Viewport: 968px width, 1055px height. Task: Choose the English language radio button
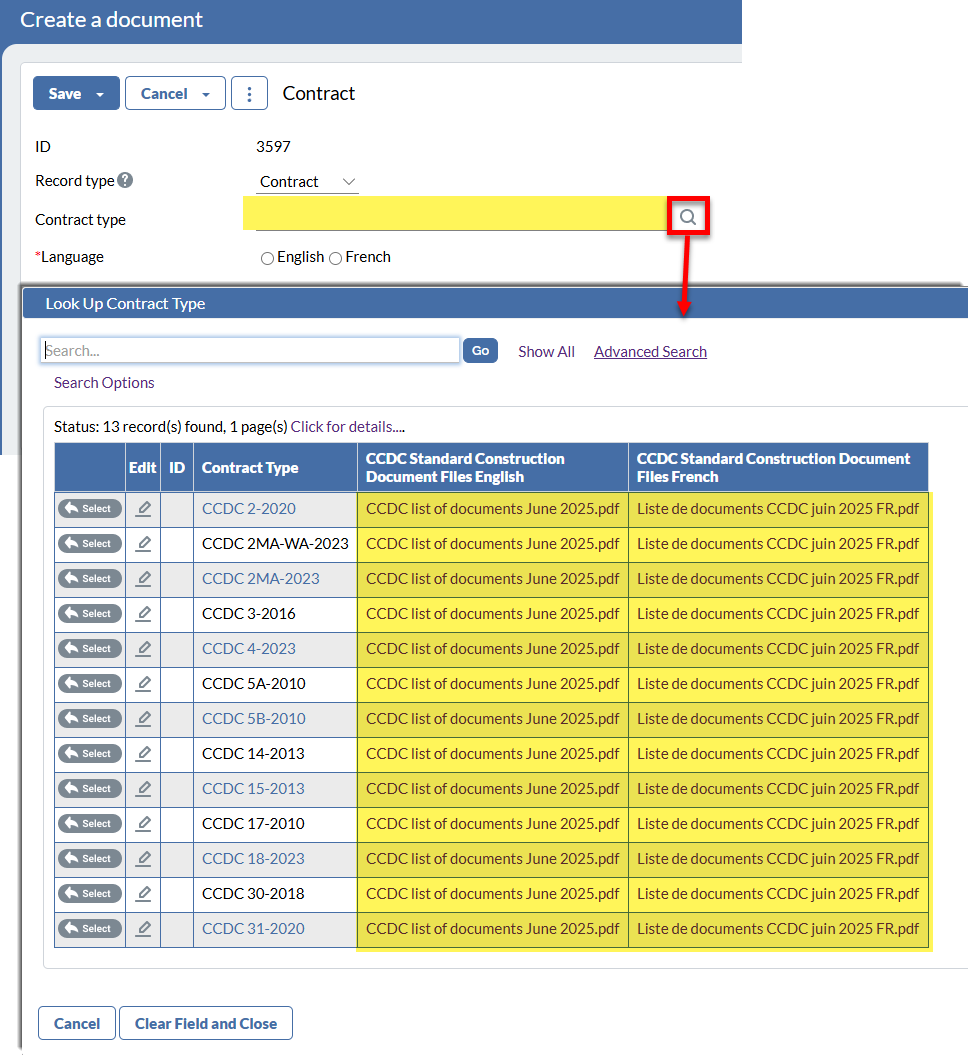pos(267,258)
